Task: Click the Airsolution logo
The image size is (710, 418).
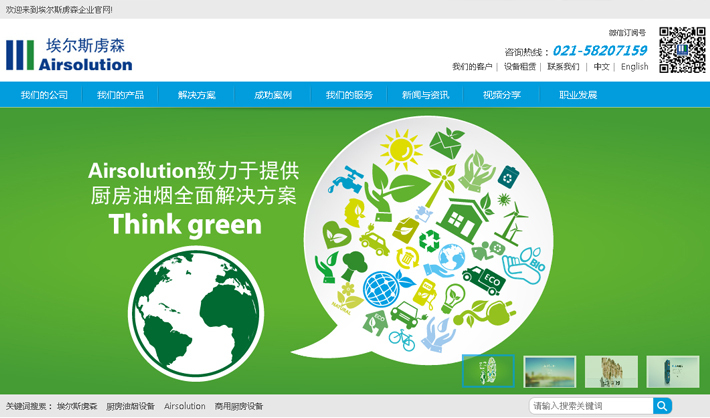Action: point(69,54)
